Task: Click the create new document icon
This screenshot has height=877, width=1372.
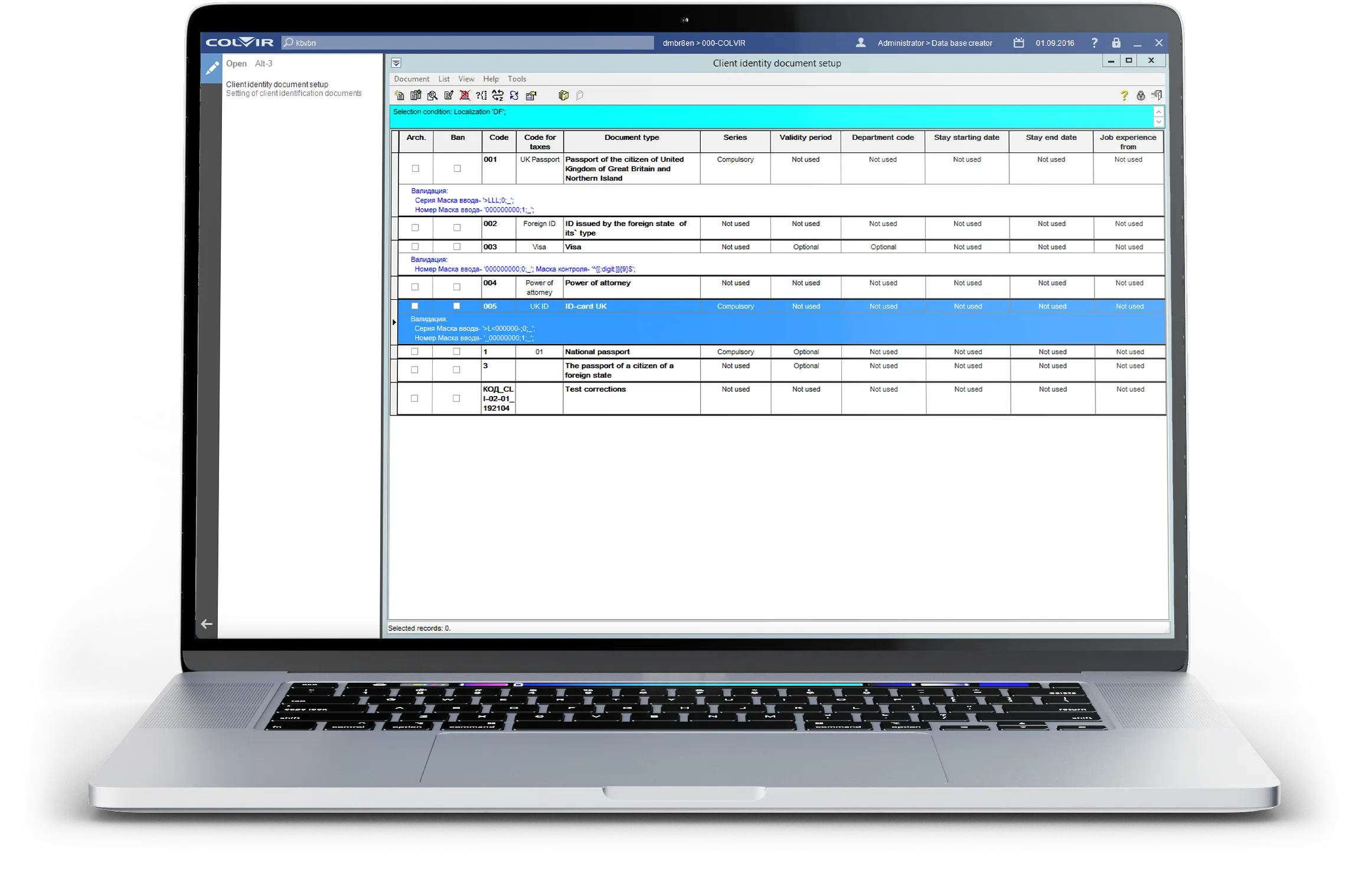Action: point(400,96)
